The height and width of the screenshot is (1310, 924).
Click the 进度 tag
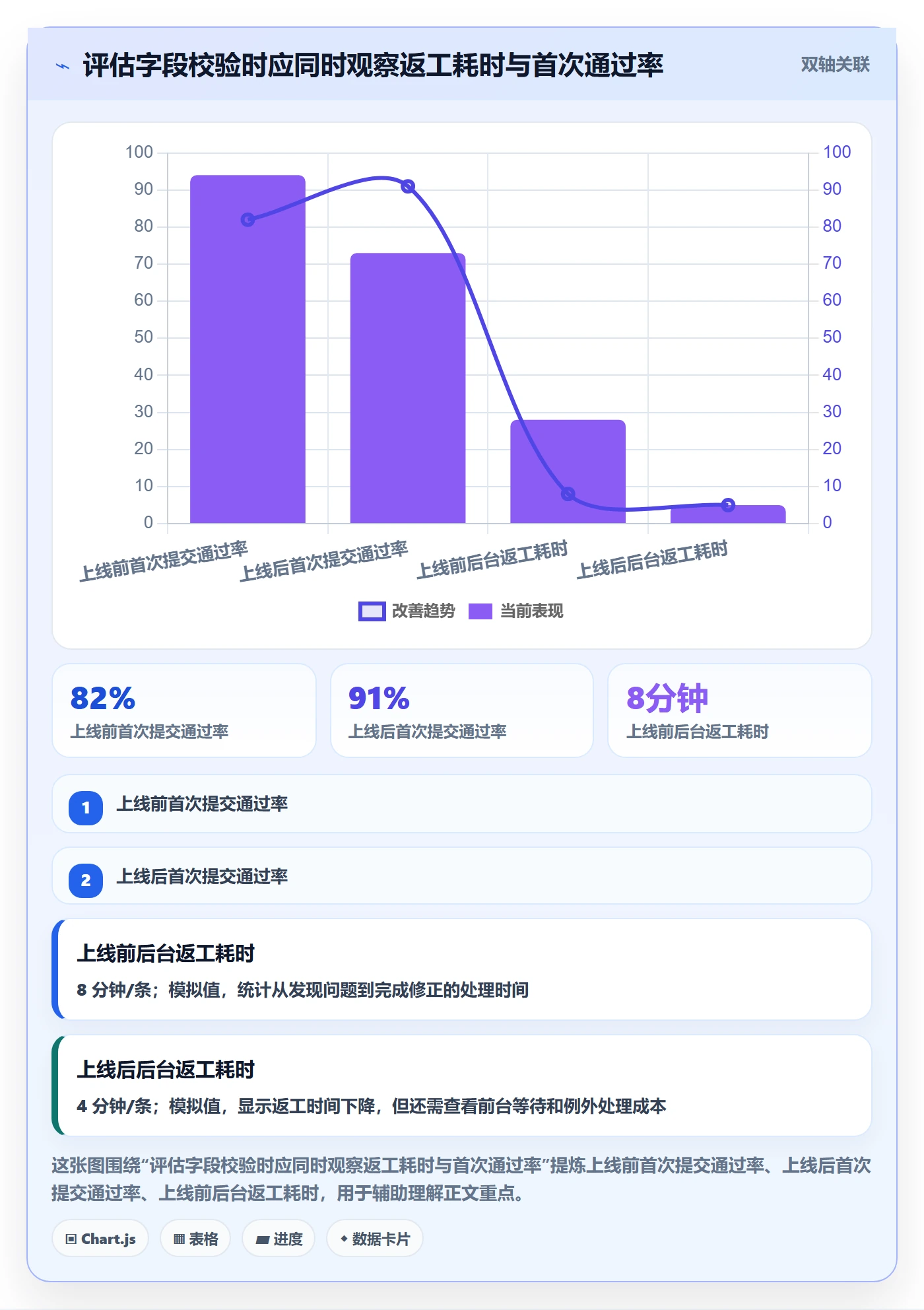click(279, 1239)
